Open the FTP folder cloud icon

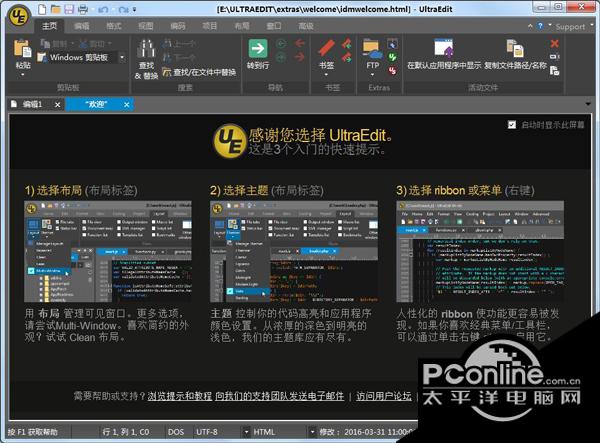pyautogui.click(x=372, y=49)
